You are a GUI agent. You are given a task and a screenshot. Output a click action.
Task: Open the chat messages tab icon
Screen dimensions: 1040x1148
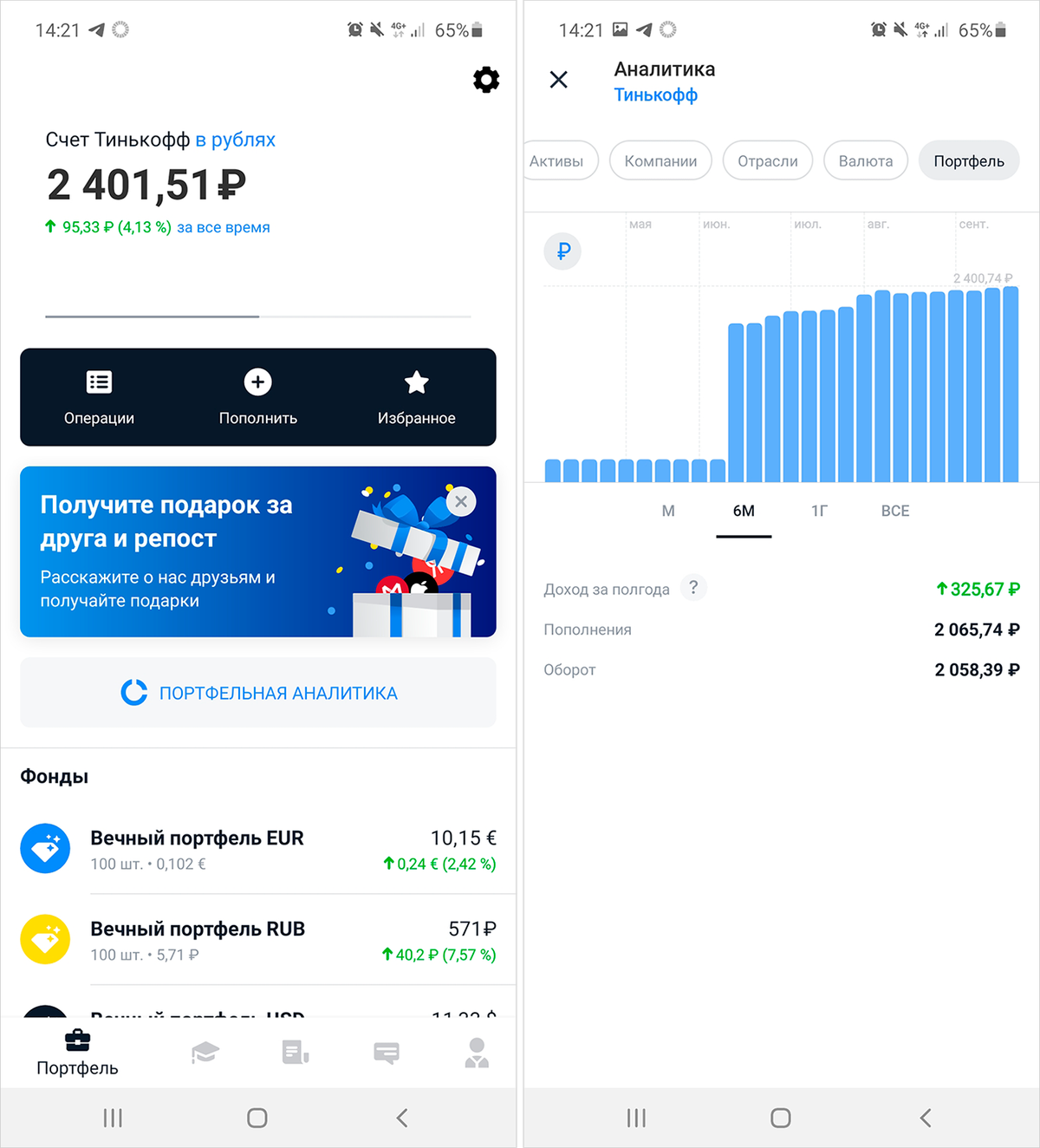coord(387,1053)
